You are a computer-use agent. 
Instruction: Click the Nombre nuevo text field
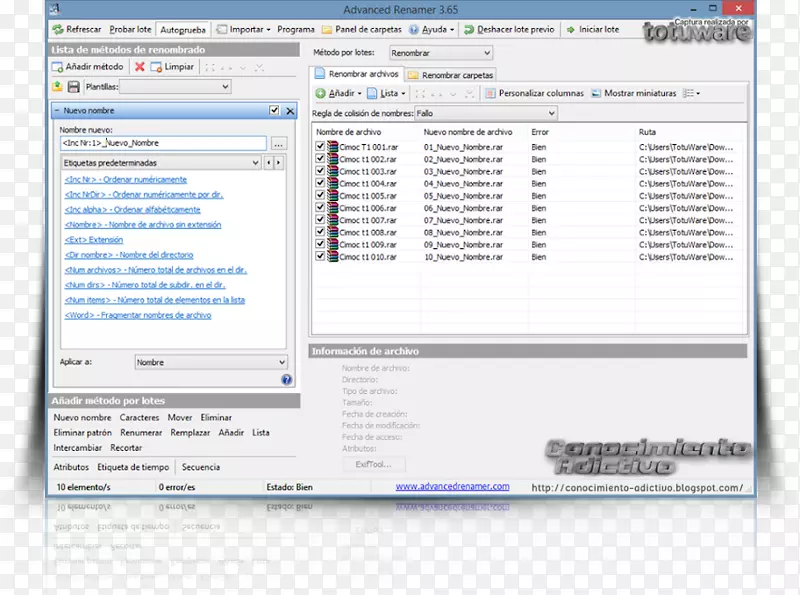(162, 143)
